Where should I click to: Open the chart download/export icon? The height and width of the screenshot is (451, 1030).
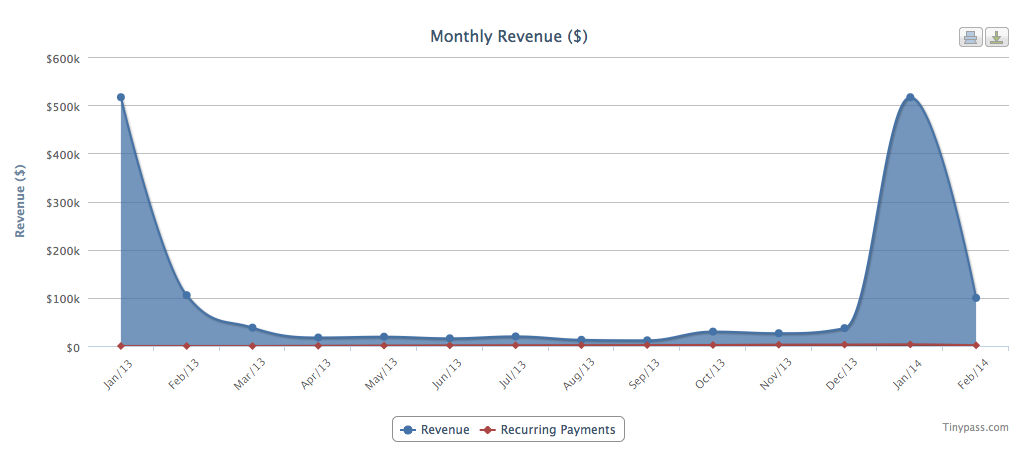pyautogui.click(x=996, y=38)
